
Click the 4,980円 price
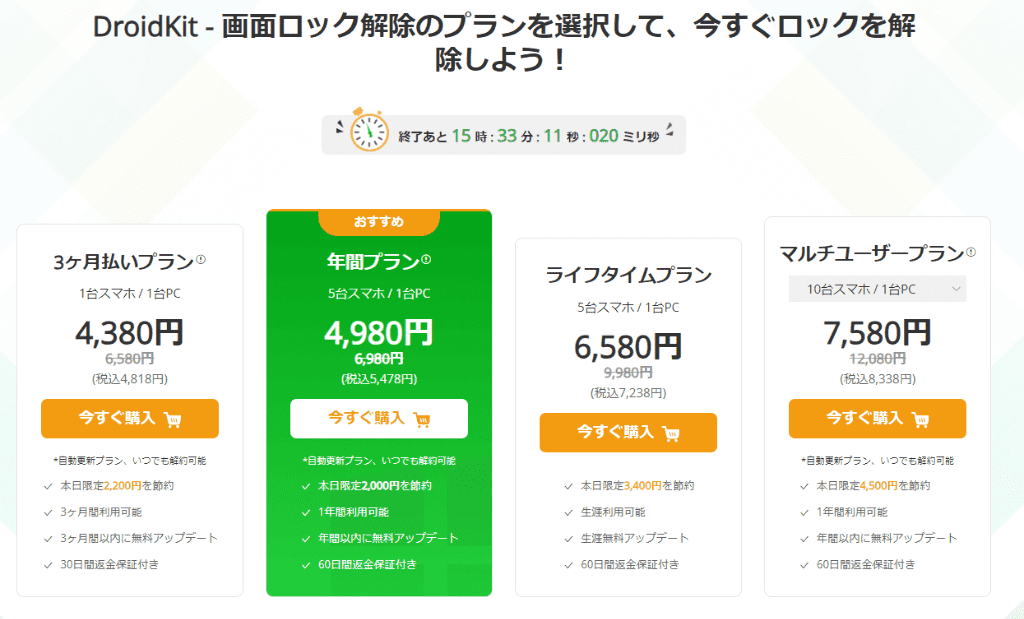point(379,332)
